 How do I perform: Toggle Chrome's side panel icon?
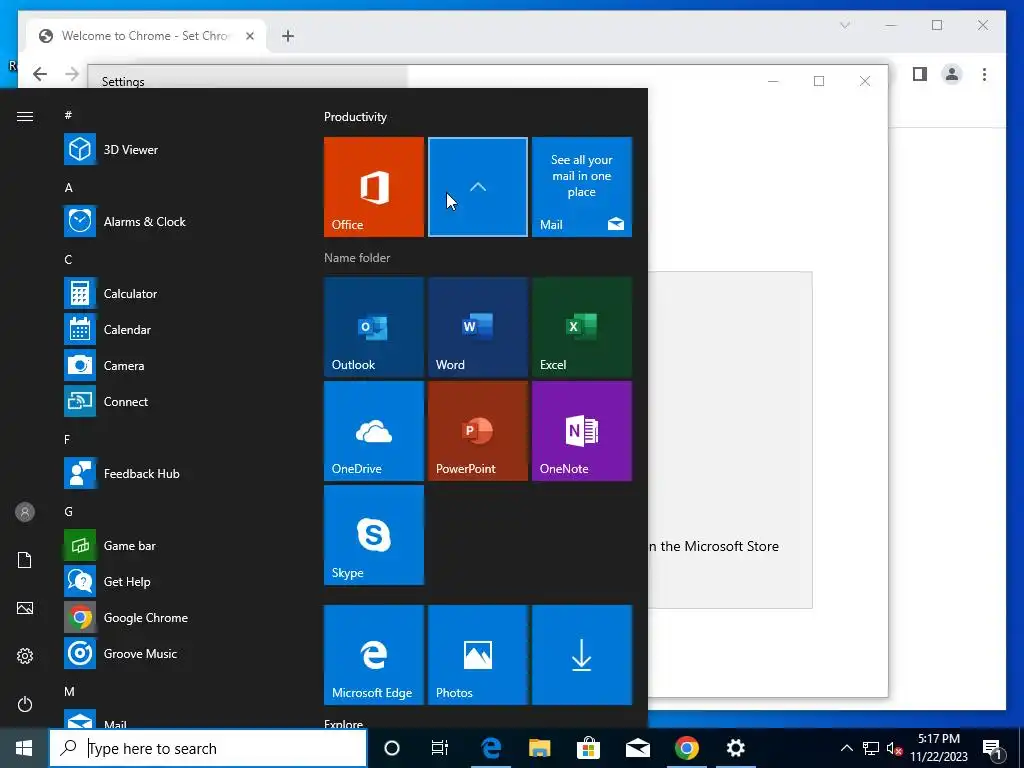point(920,74)
